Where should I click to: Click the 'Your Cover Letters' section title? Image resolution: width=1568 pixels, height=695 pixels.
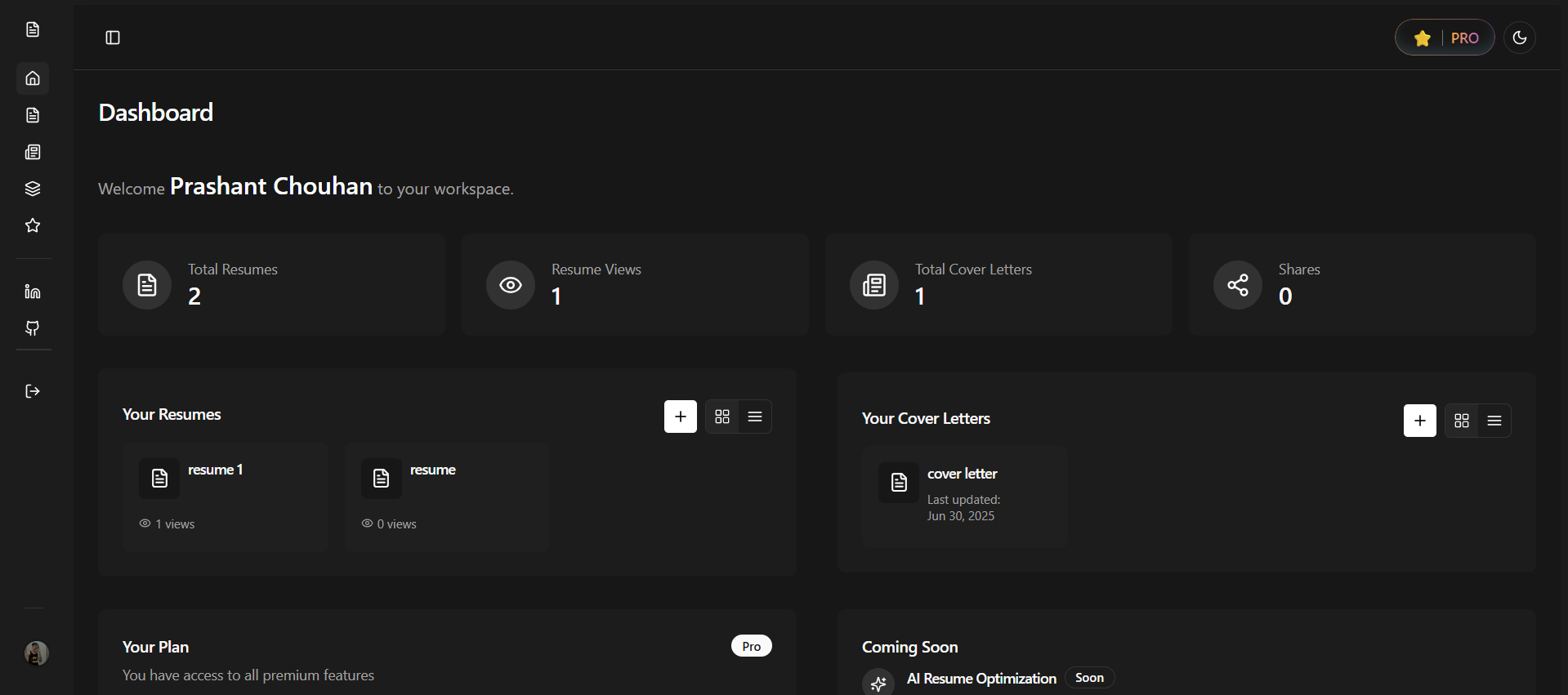926,419
